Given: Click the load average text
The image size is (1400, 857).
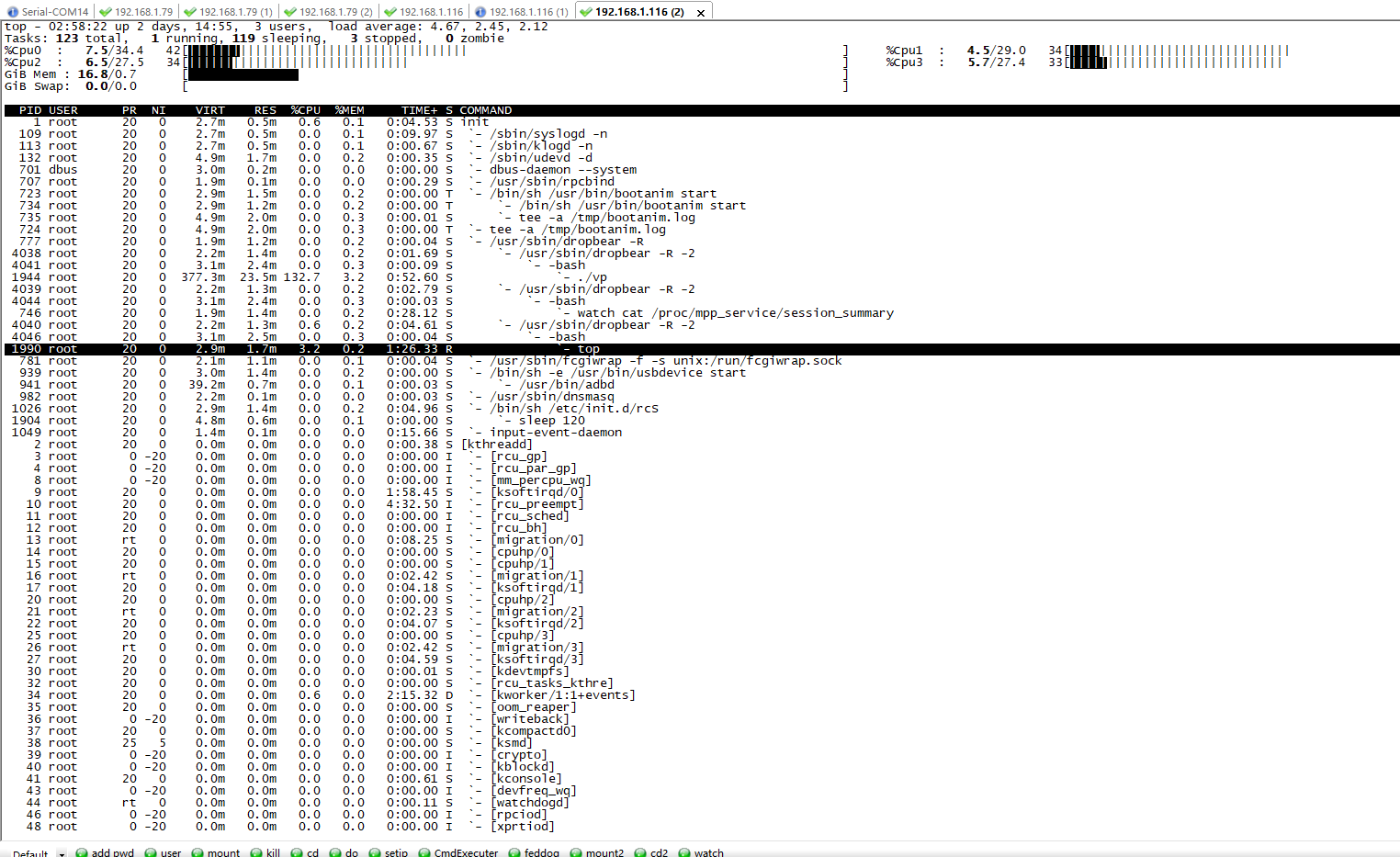Looking at the screenshot, I should (438, 27).
